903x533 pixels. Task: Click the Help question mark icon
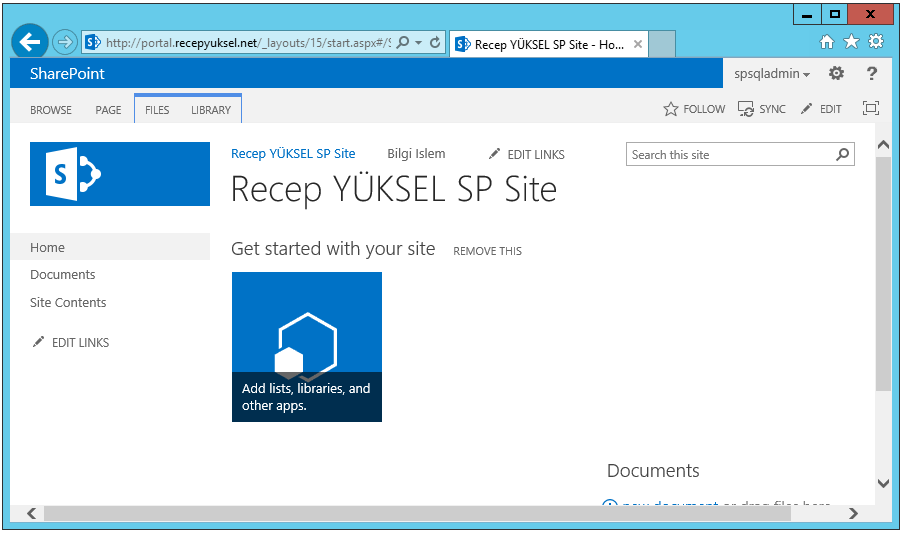(x=872, y=73)
